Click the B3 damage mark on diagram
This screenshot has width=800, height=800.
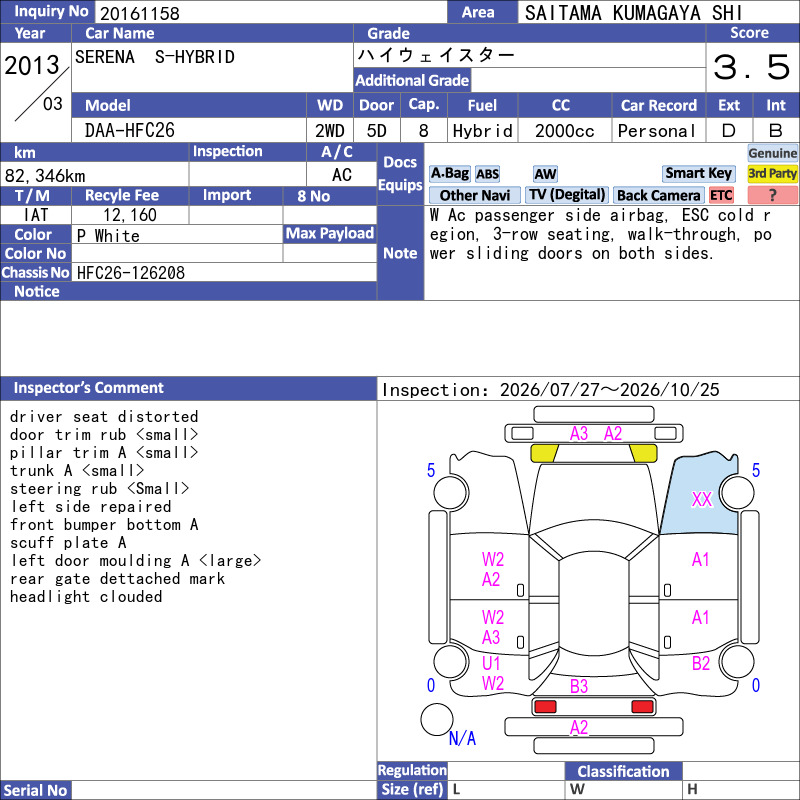click(579, 686)
